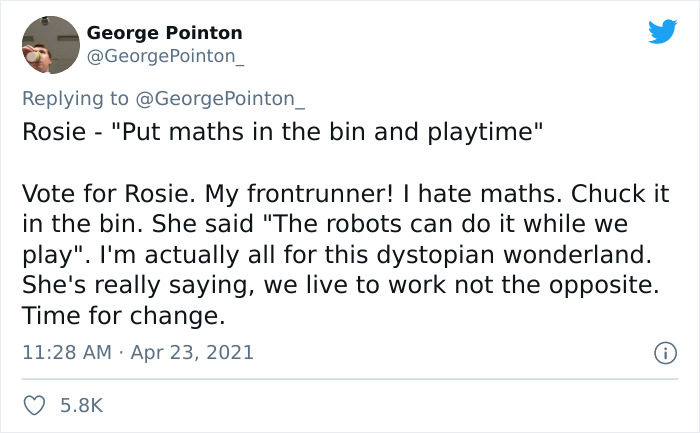Click the 5.8K likes count

coord(82,405)
